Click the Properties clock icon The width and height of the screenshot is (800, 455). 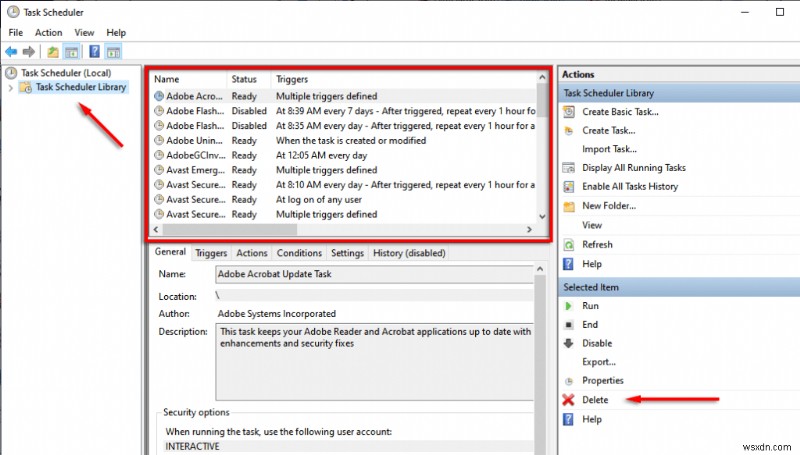[568, 381]
